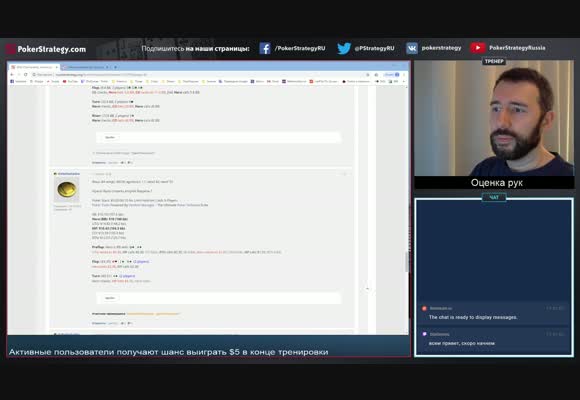The height and width of the screenshot is (400, 580).
Task: Grab the browser vertical scrollbar thumb
Action: [x=407, y=261]
